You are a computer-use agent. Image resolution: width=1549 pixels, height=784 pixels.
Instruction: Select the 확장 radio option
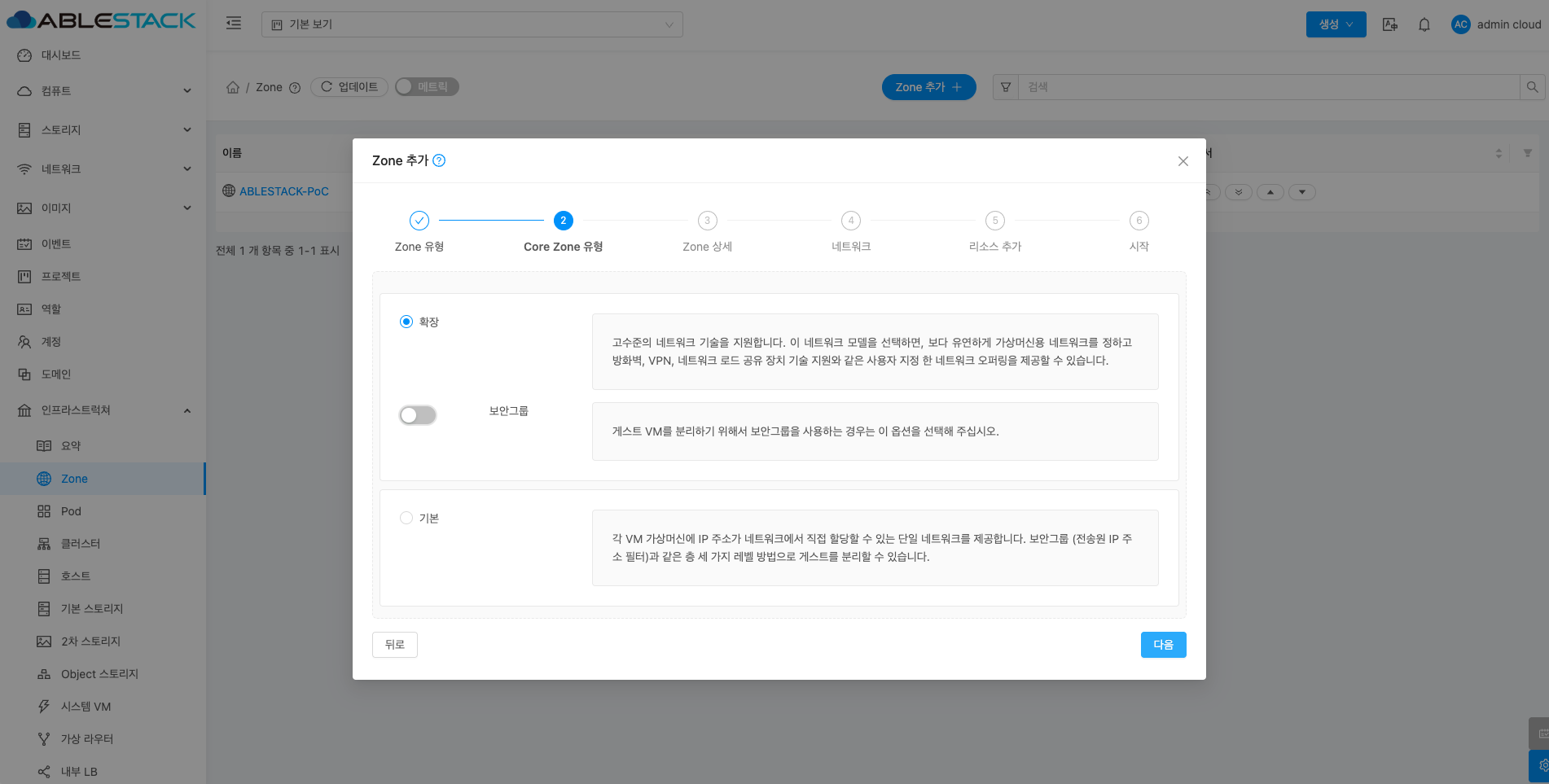click(x=406, y=322)
